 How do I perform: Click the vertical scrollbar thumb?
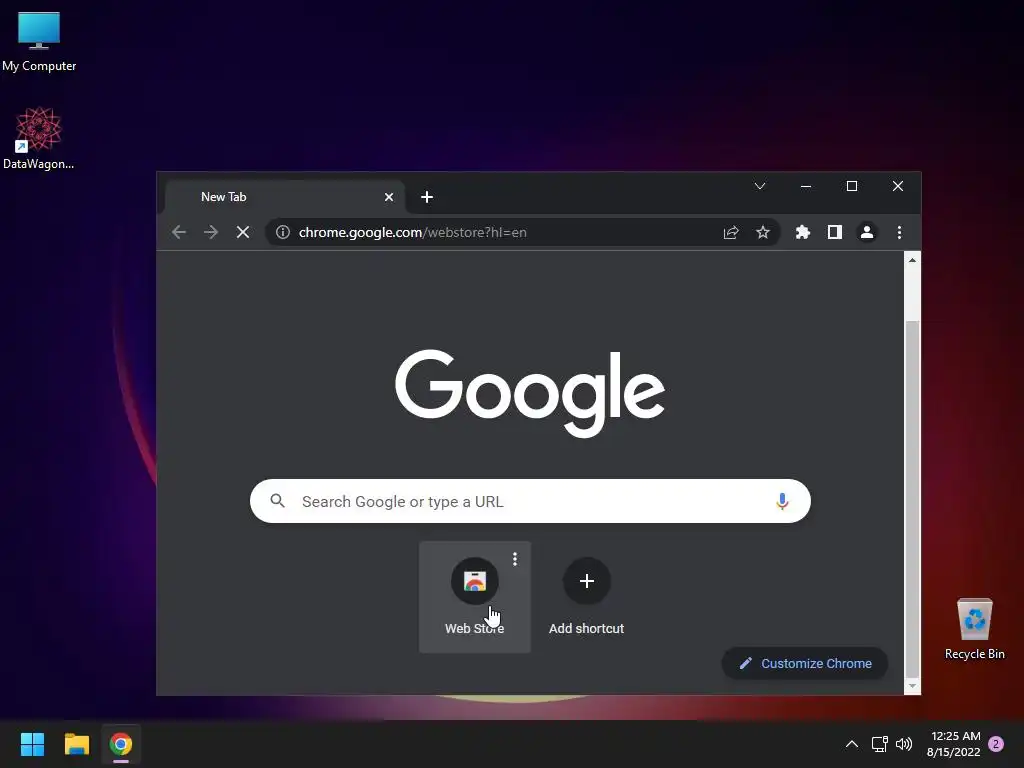pos(912,500)
